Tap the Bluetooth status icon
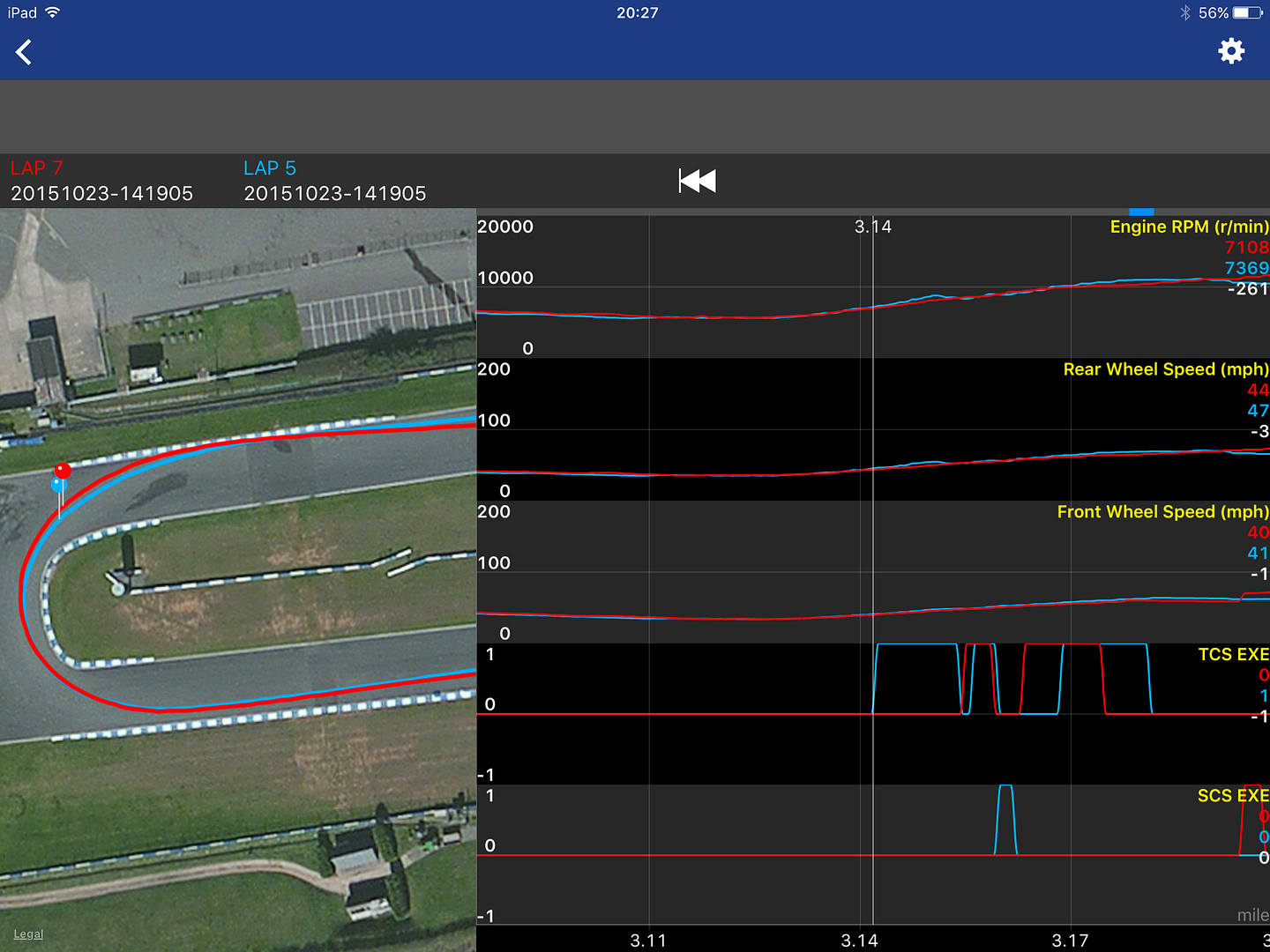Screen dimensions: 1270x952 click(1185, 13)
